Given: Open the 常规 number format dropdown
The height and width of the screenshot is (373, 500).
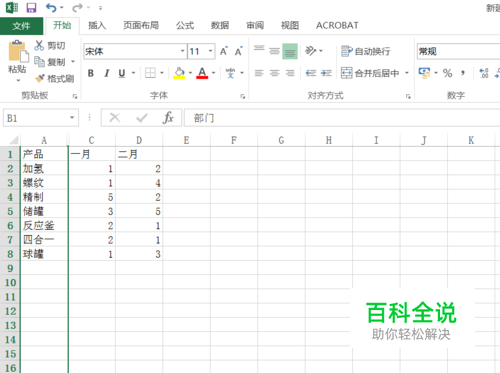Looking at the screenshot, I should coord(458,51).
